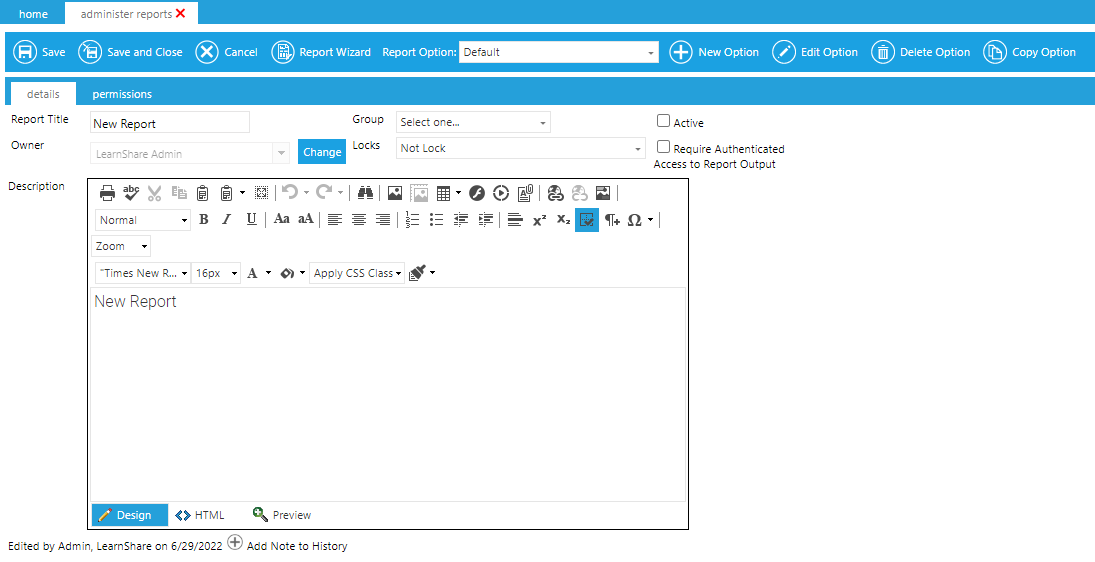Screen dimensions: 1095x562
Task: Click the Change owner button
Action: [x=322, y=152]
